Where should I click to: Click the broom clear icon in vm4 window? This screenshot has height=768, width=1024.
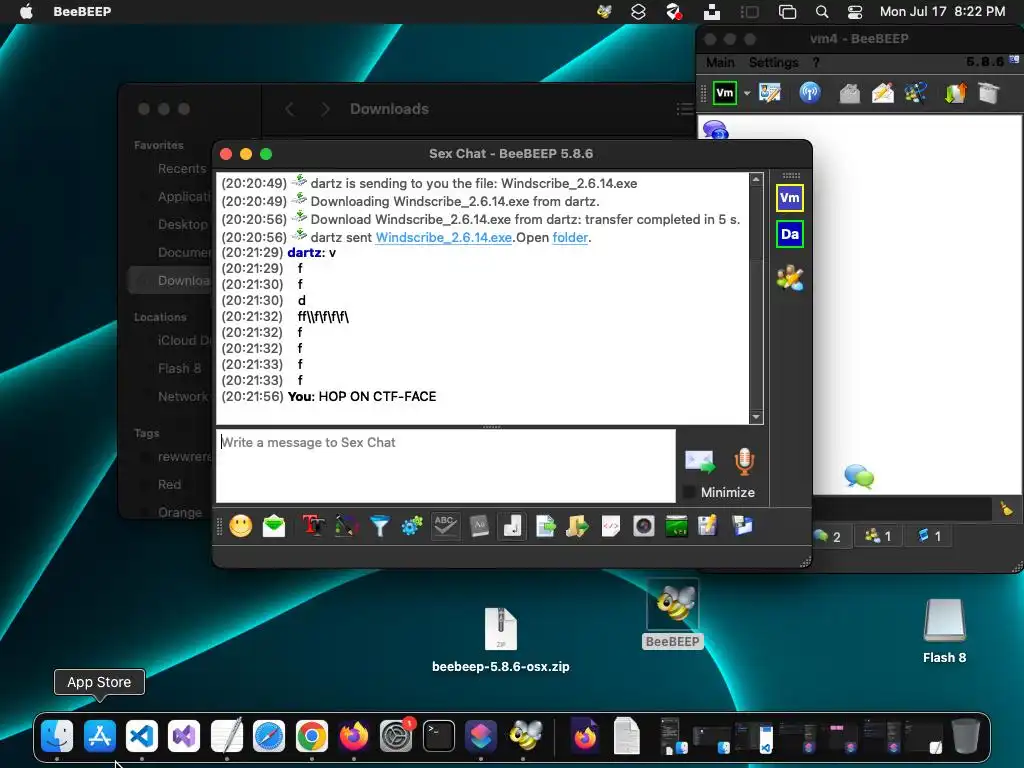coord(1006,508)
